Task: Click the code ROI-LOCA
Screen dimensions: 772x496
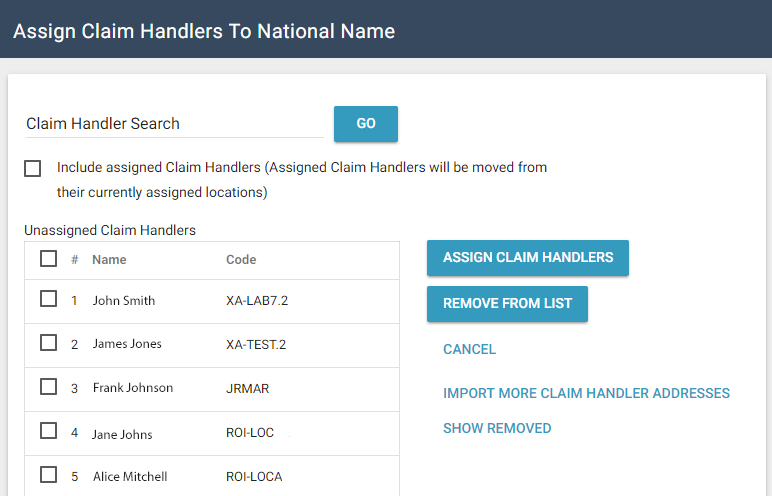Action: (254, 477)
